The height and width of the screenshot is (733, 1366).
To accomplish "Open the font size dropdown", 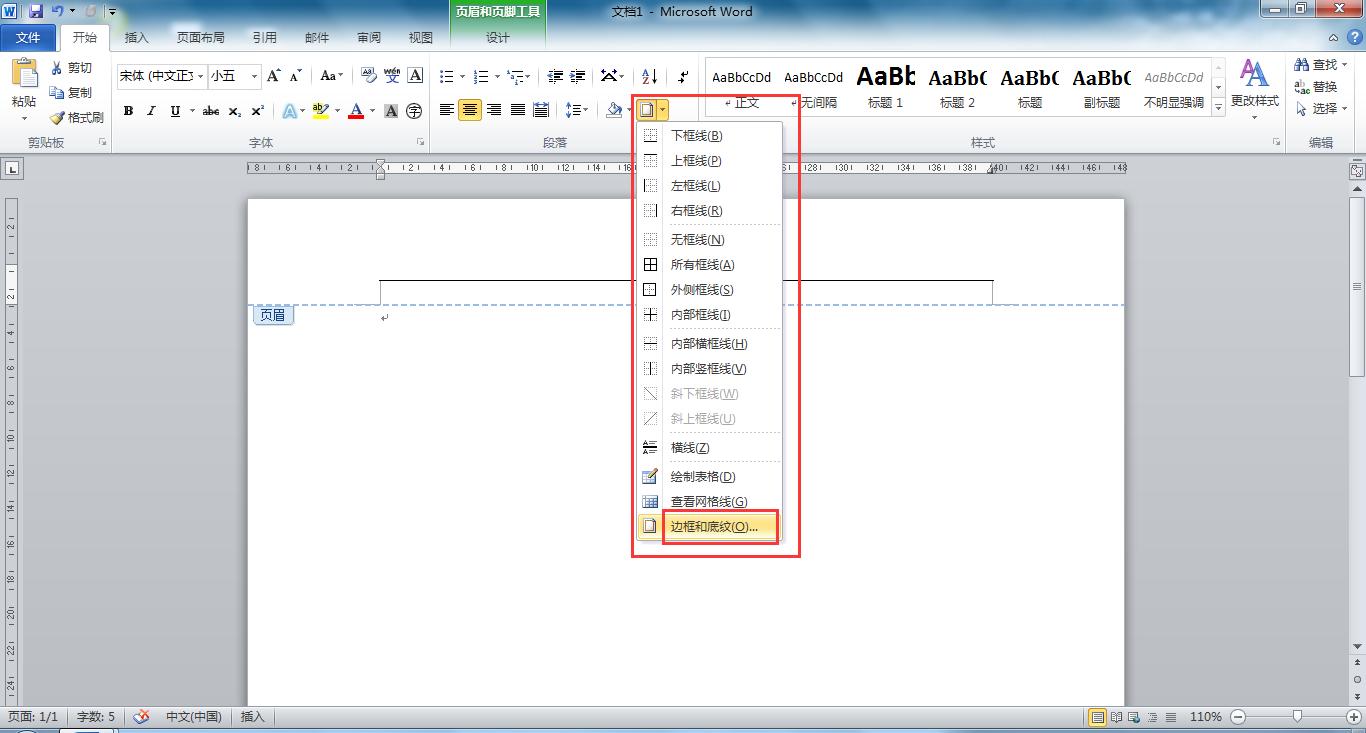I will [x=255, y=76].
